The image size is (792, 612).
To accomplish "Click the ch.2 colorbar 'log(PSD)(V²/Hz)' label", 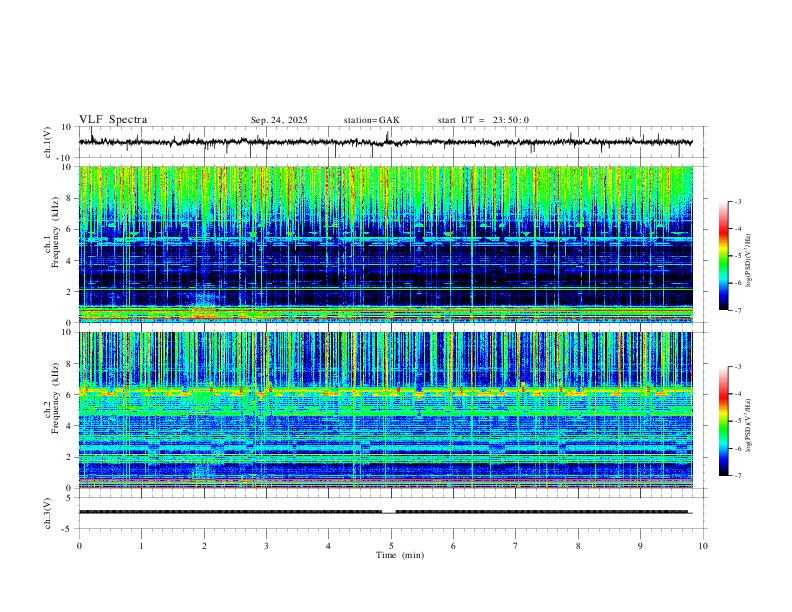I will (749, 426).
